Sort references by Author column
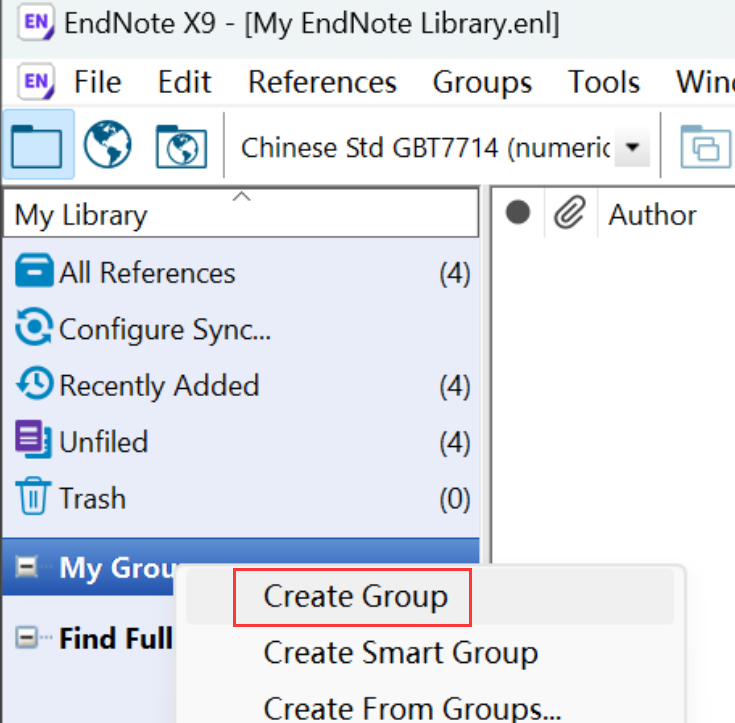The height and width of the screenshot is (723, 735). (x=652, y=215)
